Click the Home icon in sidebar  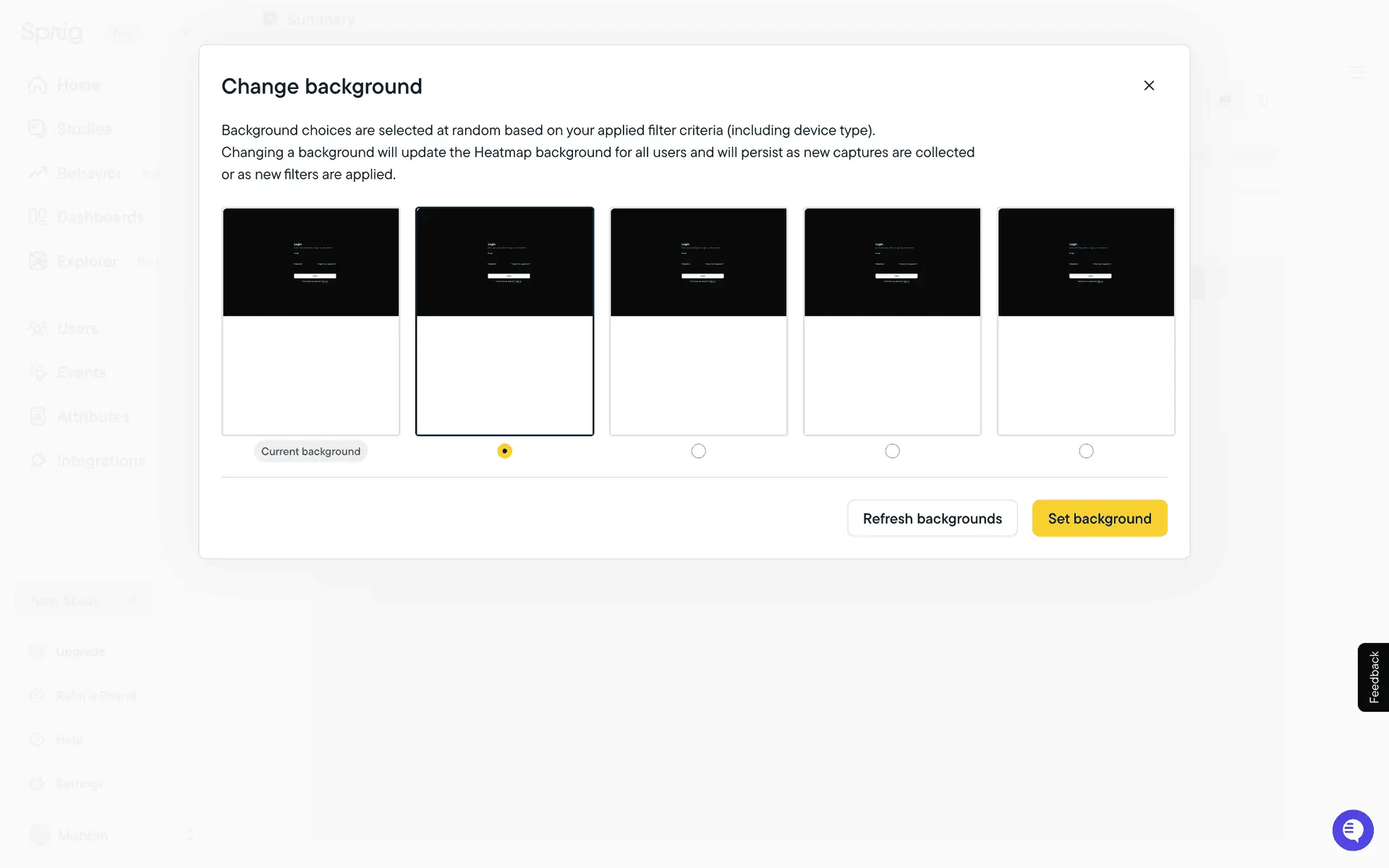38,85
